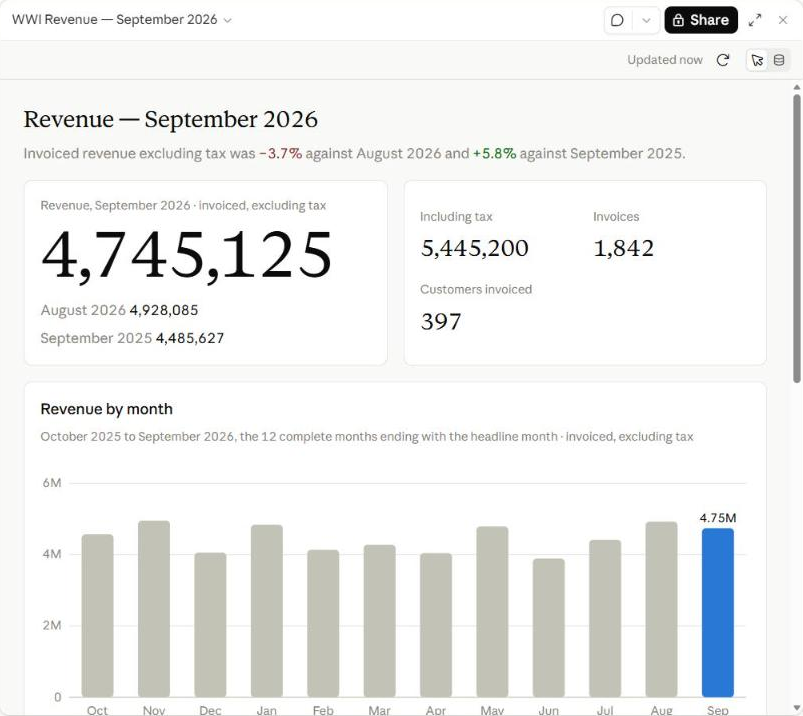The width and height of the screenshot is (803, 716).
Task: Click the −3.7% change figure
Action: click(280, 154)
